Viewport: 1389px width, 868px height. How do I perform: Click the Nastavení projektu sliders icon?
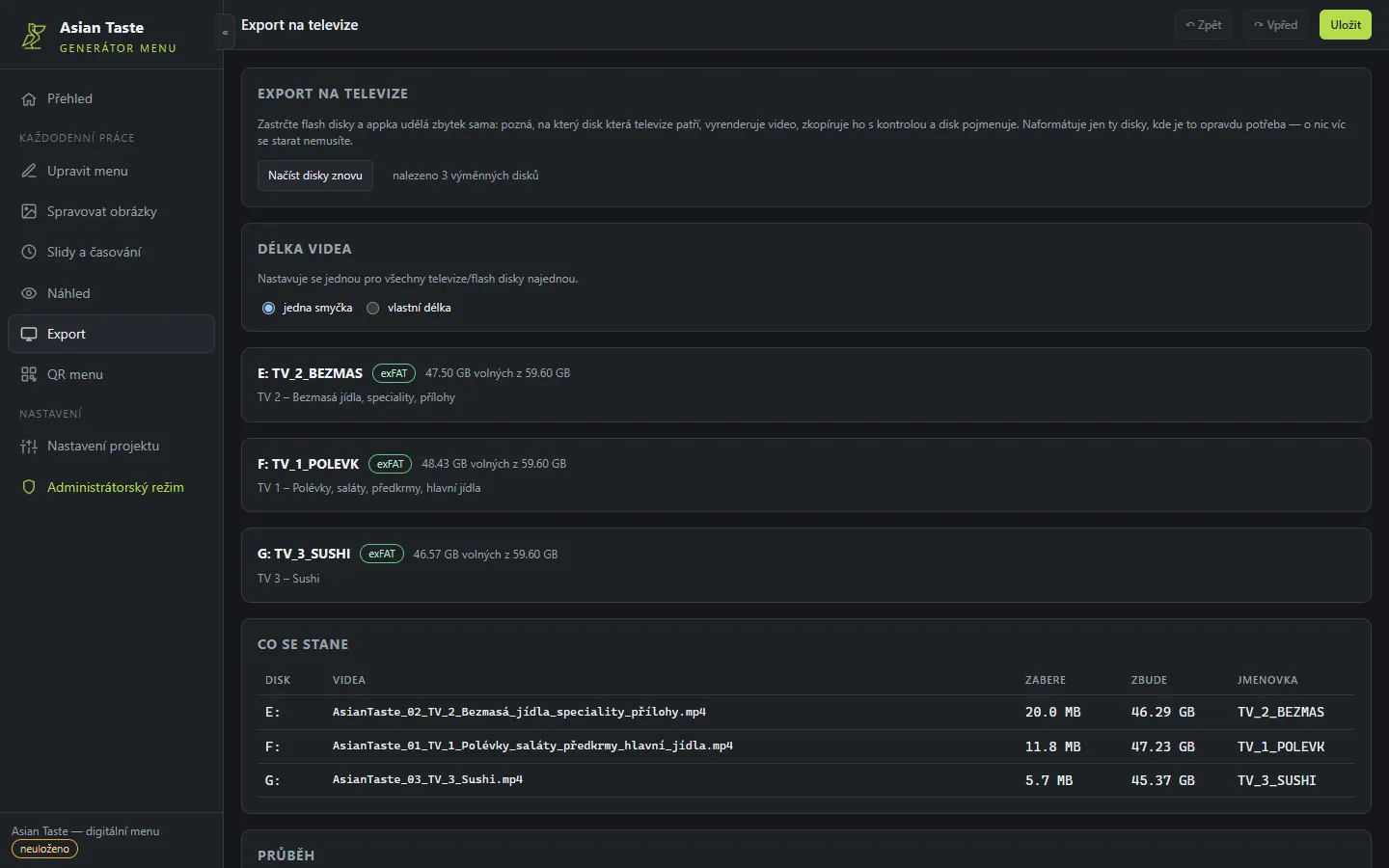29,447
